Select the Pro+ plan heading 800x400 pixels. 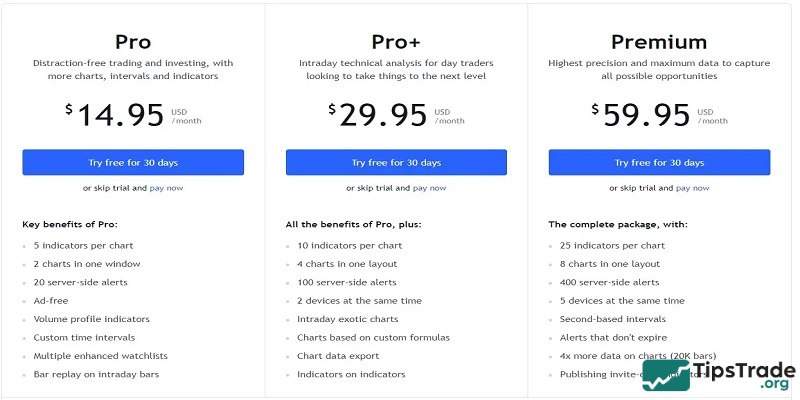(x=396, y=42)
